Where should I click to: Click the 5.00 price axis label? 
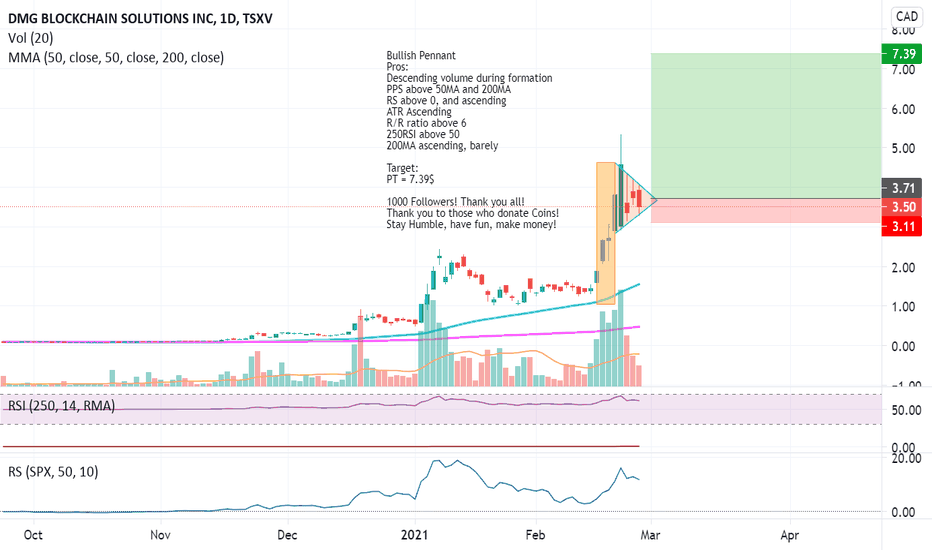click(x=903, y=149)
